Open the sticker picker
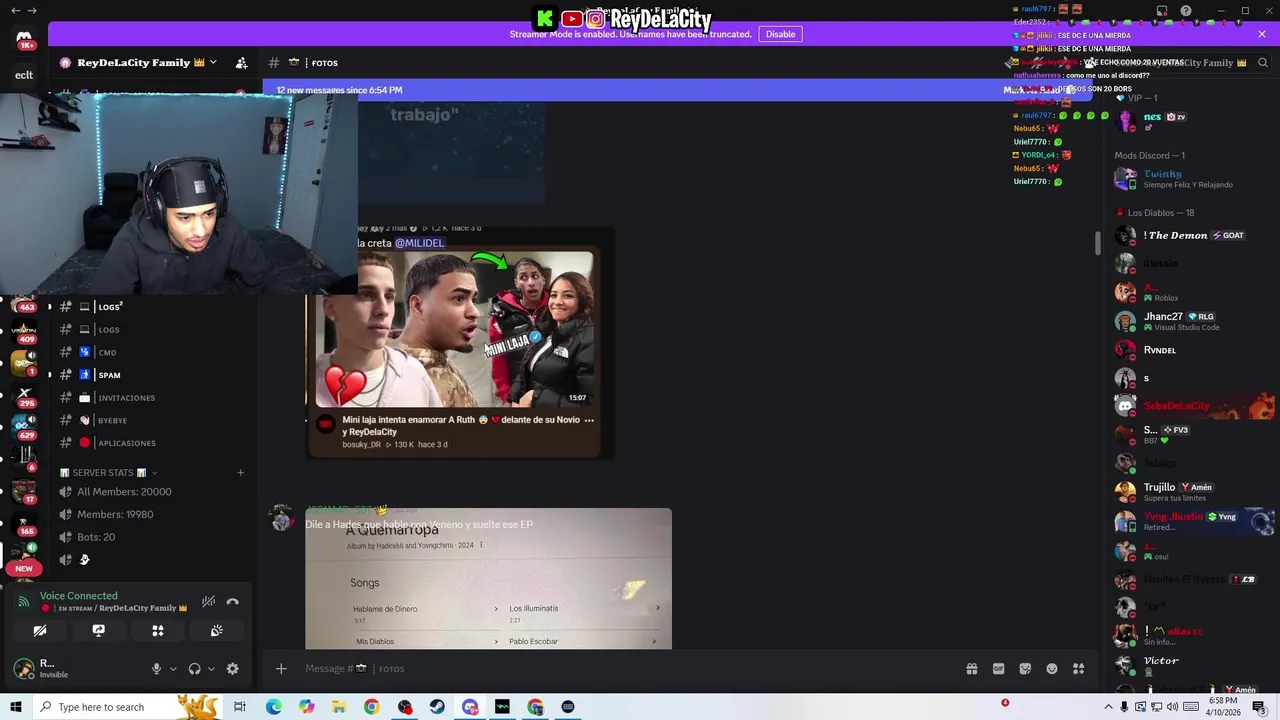Screen dimensions: 1280x720 (1025, 668)
